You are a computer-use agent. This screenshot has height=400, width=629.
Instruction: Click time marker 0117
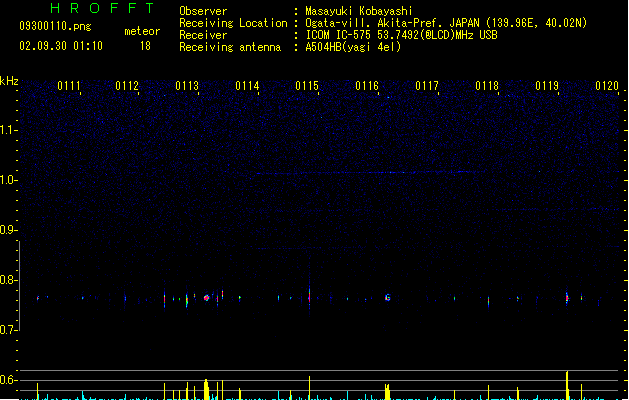[x=427, y=86]
